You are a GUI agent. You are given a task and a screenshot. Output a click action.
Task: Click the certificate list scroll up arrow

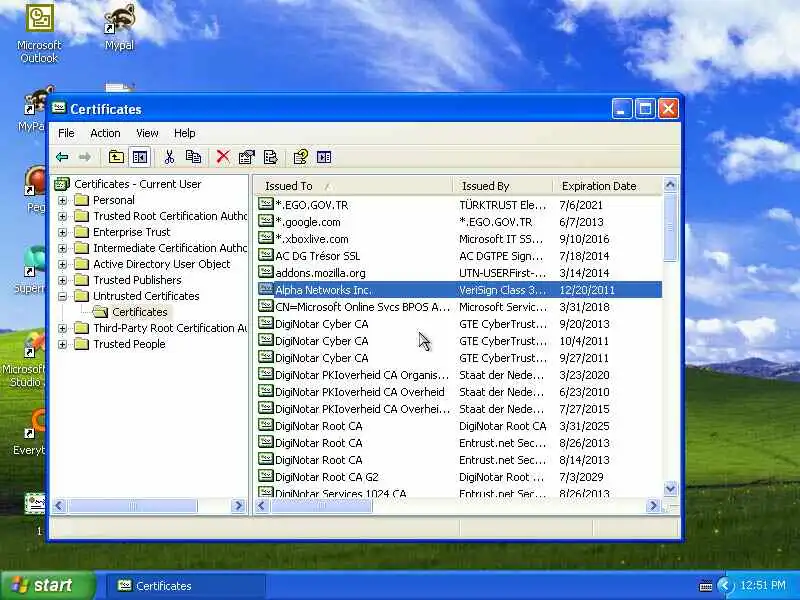point(670,185)
